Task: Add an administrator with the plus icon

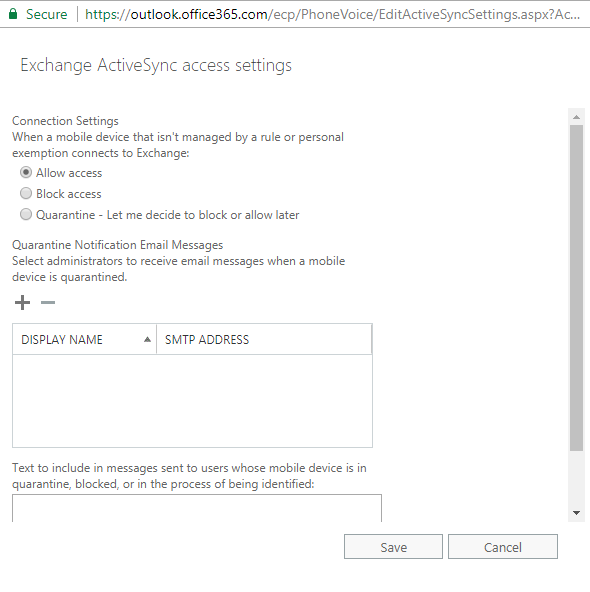Action: point(22,302)
